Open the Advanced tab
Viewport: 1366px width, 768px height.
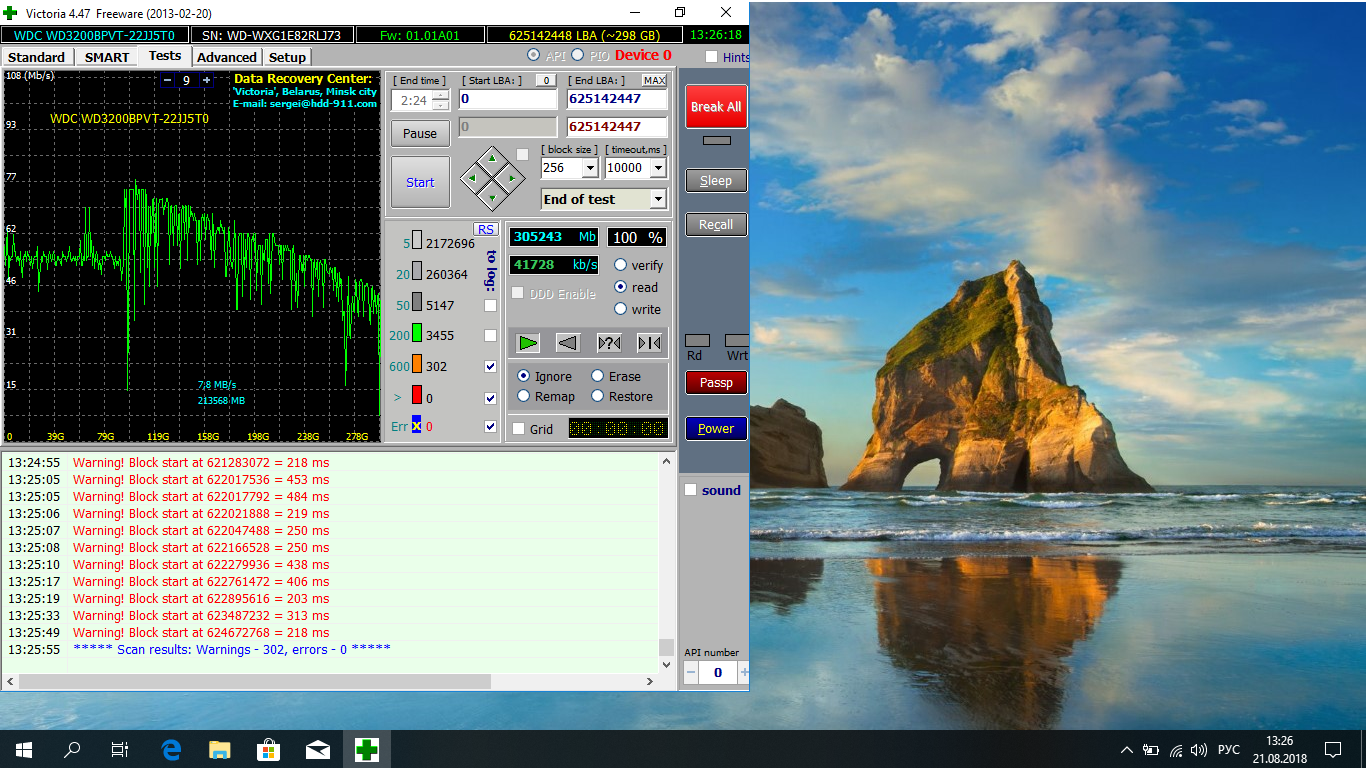[227, 57]
